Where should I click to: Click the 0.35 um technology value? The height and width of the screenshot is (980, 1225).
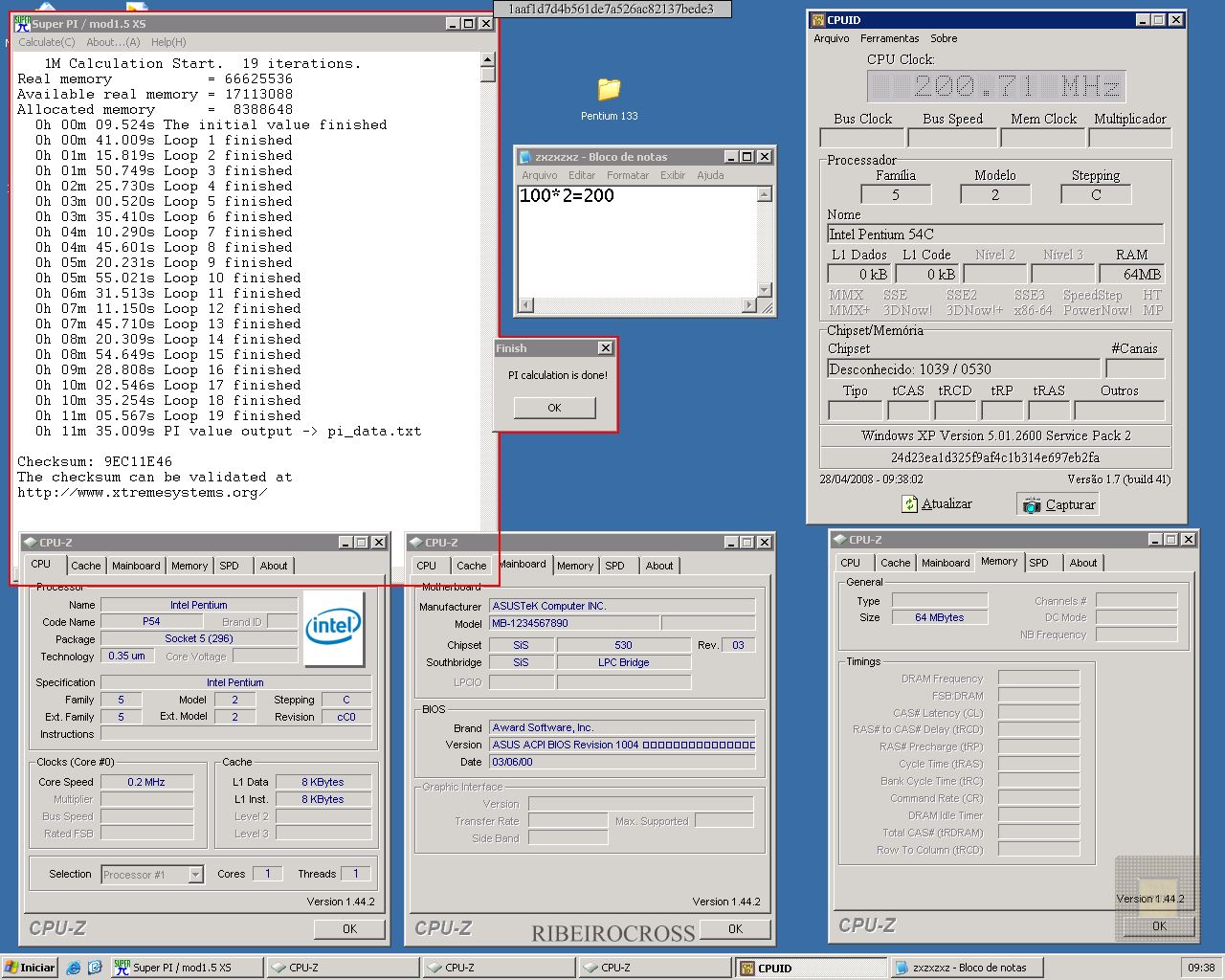(126, 656)
